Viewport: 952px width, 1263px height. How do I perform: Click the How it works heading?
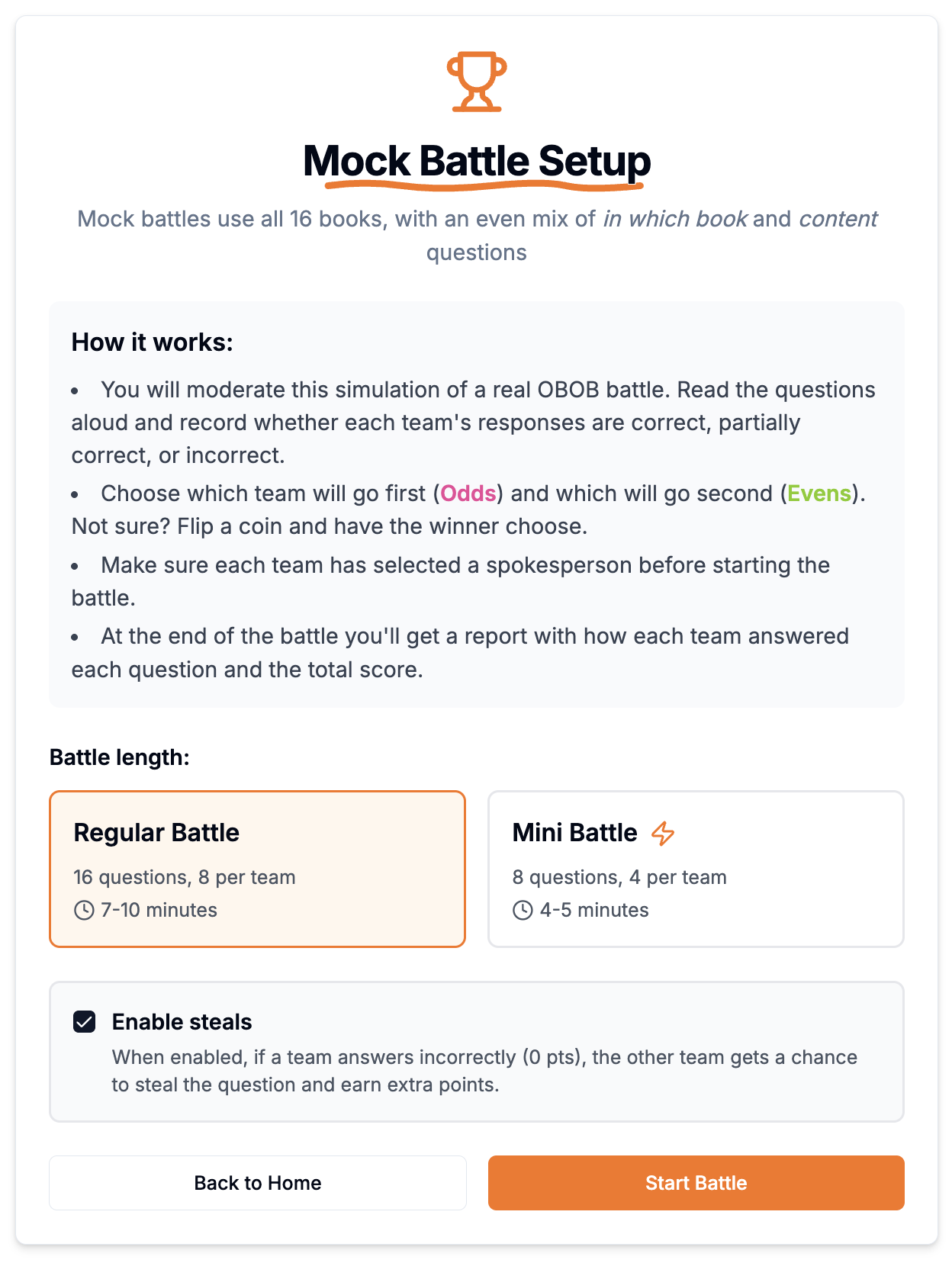pyautogui.click(x=153, y=342)
